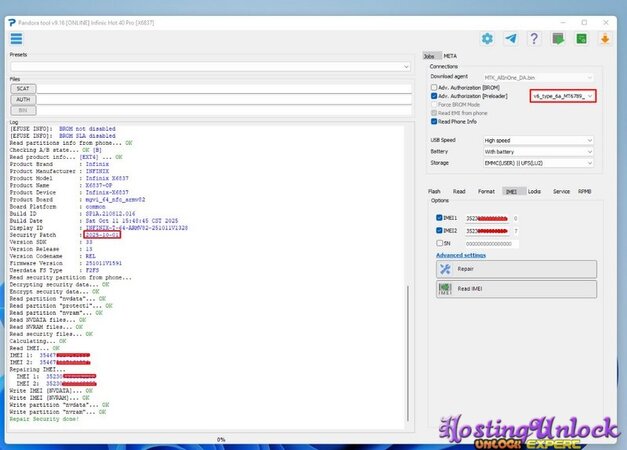627x450 pixels.
Task: Open the Telegram paper plane icon
Action: (x=511, y=39)
